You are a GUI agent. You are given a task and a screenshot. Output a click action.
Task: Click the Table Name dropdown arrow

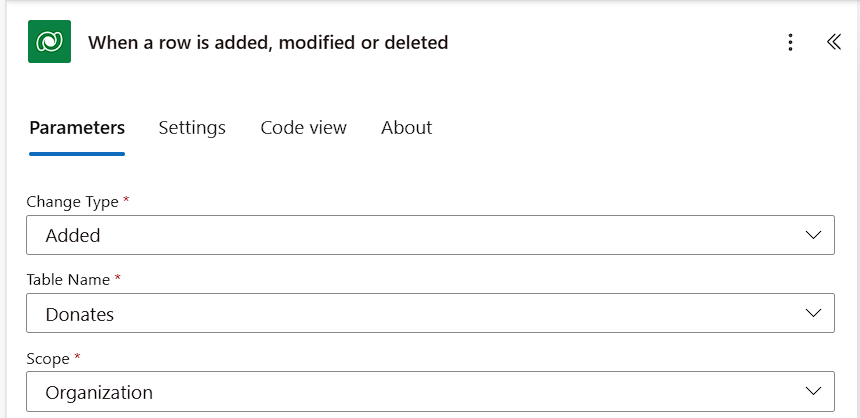[813, 313]
